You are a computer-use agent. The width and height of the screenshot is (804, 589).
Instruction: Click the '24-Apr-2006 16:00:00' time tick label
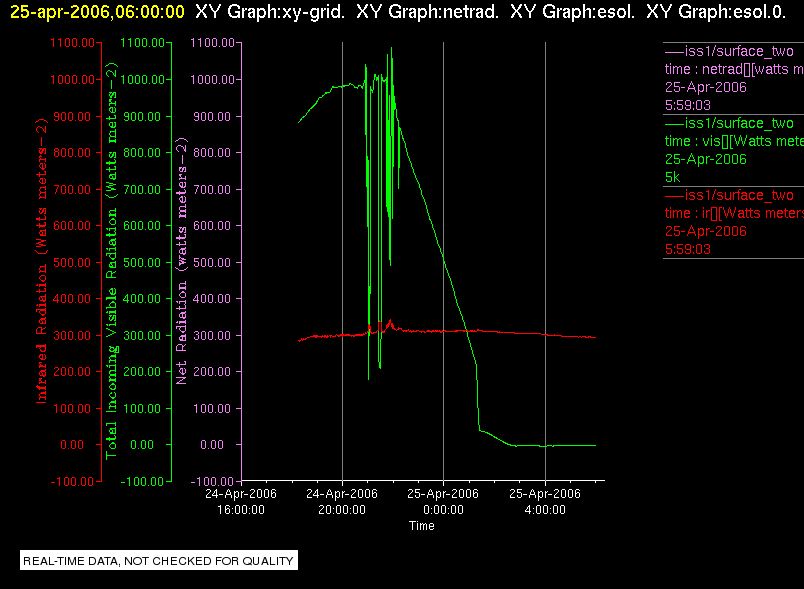(x=240, y=501)
